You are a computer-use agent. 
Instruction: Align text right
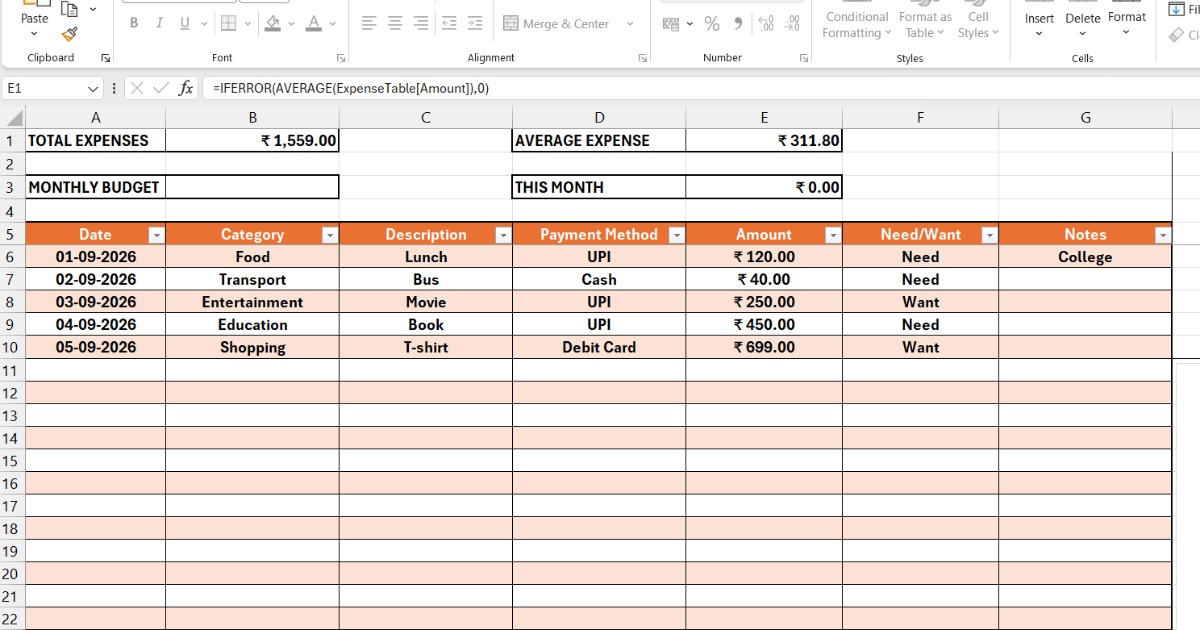coord(421,23)
